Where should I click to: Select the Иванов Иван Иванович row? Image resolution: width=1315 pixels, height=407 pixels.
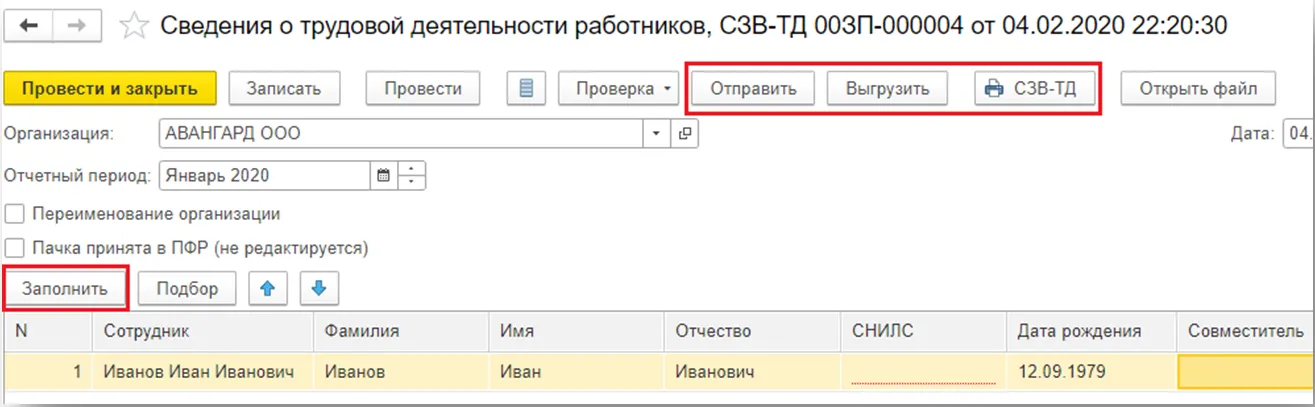(198, 371)
